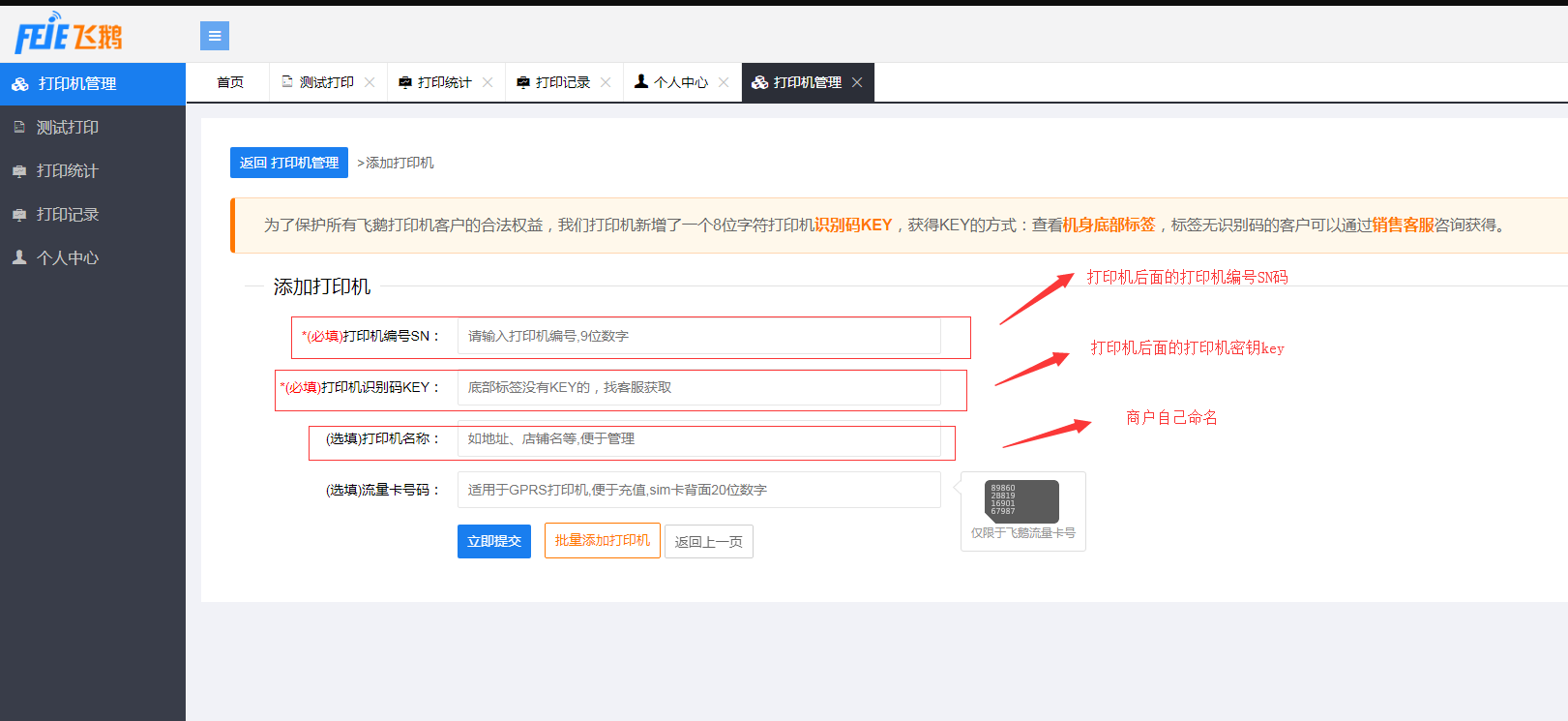Click the 添加打印机 section heading
The height and width of the screenshot is (721, 1568).
tap(322, 286)
